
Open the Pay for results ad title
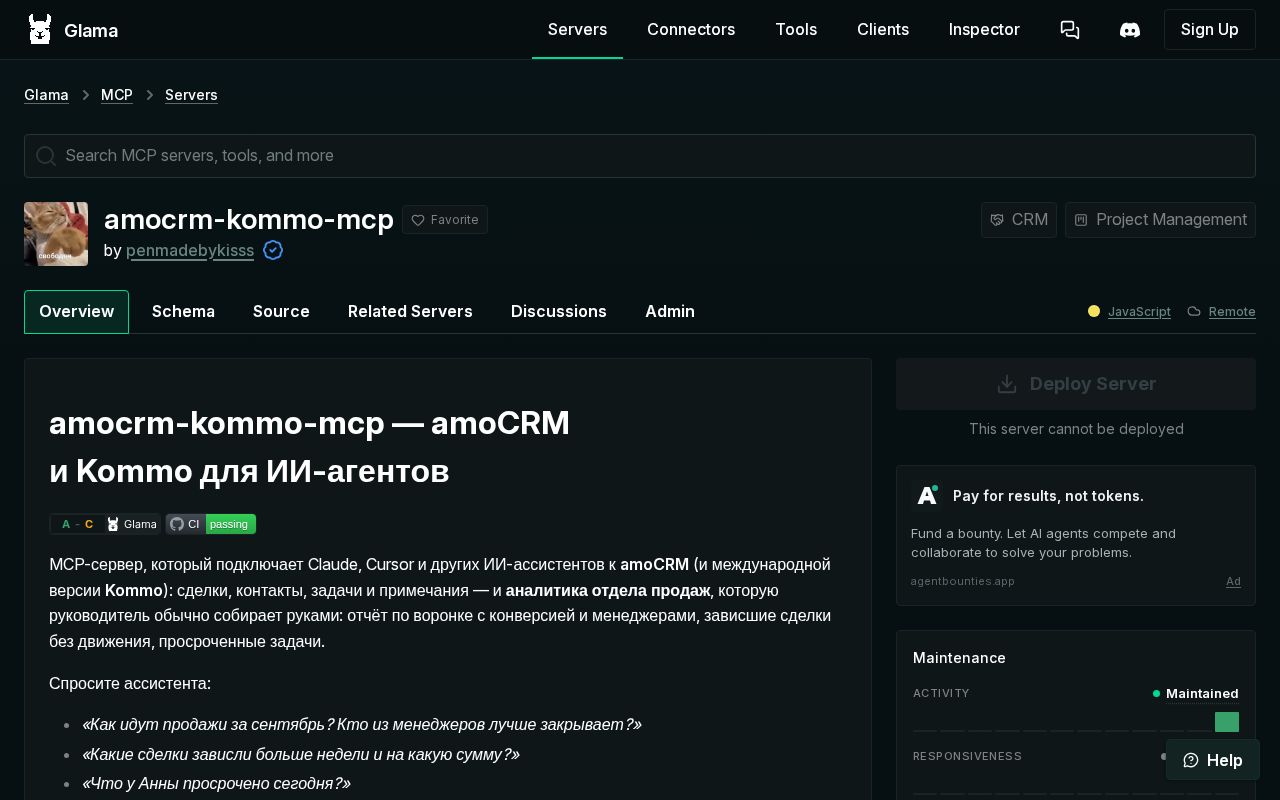click(x=1048, y=496)
